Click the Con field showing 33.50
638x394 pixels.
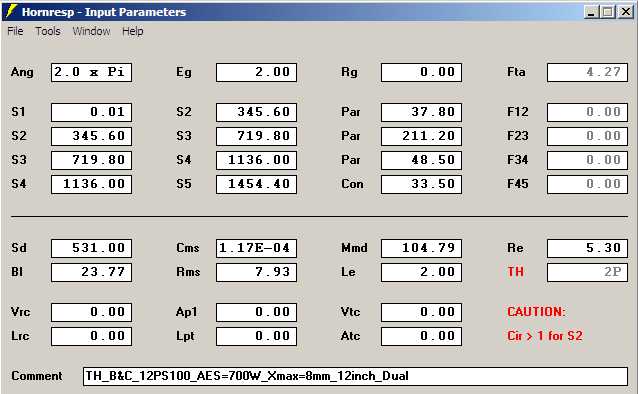click(421, 184)
